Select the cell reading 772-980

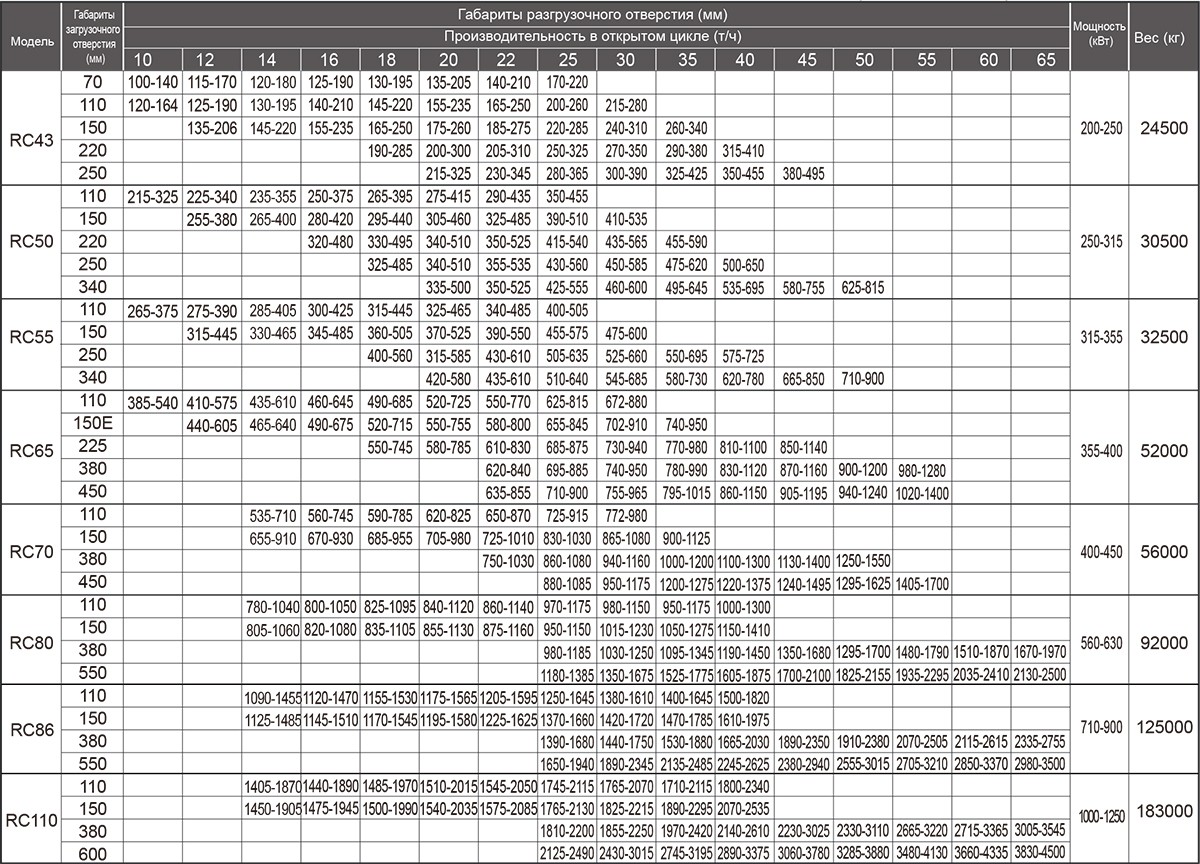click(x=626, y=515)
